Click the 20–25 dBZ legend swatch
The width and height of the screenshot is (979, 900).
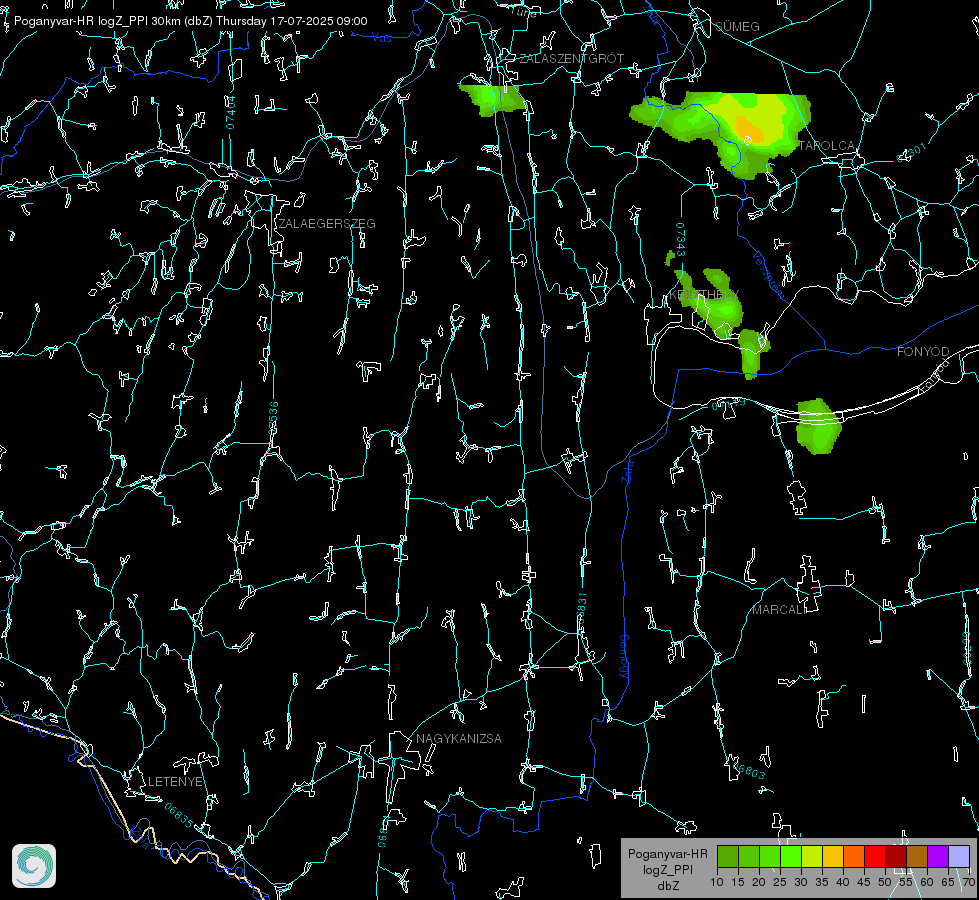point(770,856)
